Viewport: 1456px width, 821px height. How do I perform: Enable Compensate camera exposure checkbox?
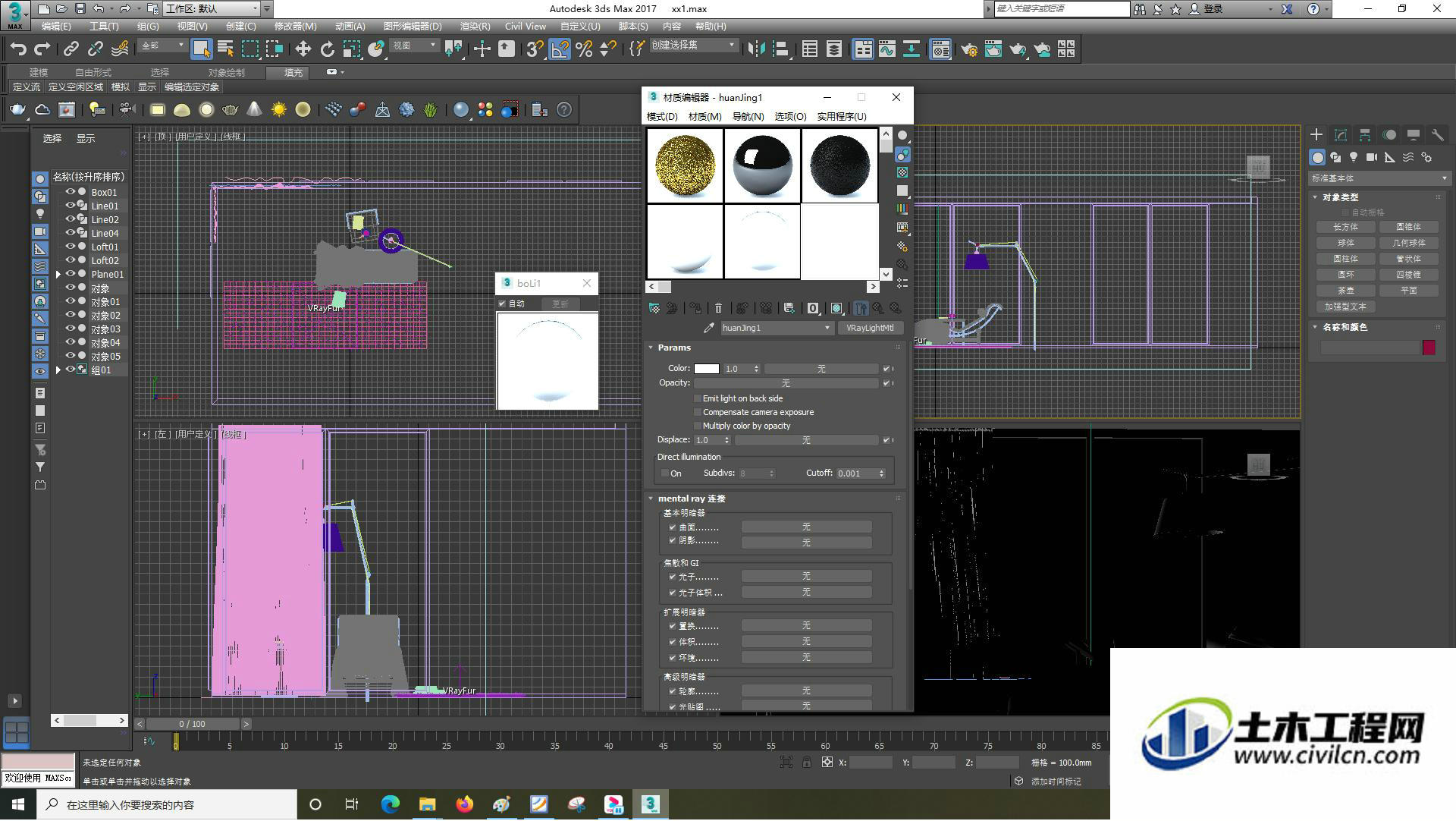(x=698, y=412)
